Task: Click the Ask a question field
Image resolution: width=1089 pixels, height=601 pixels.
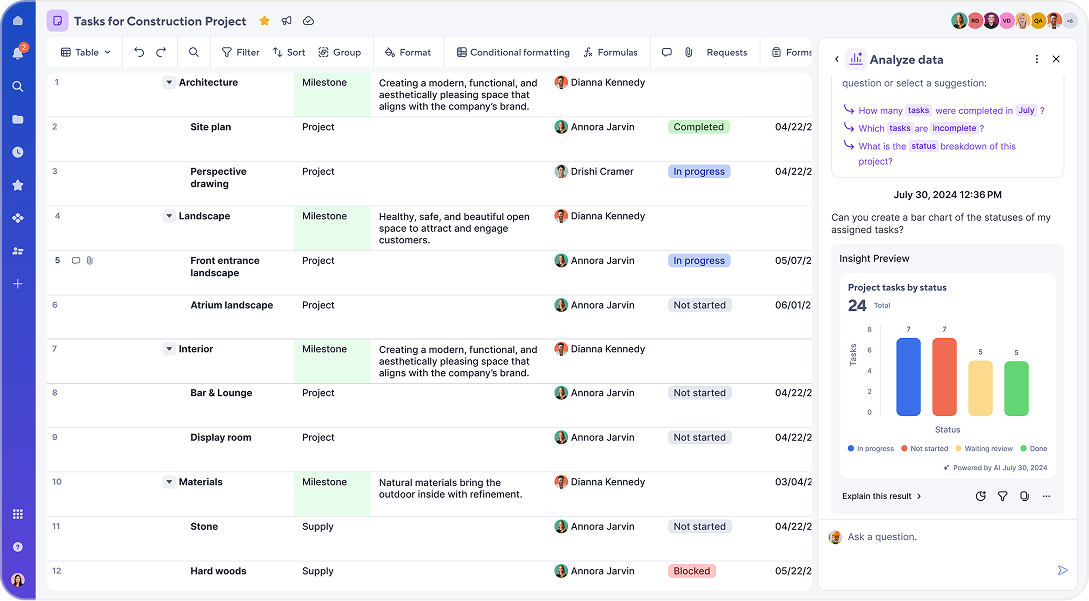Action: (947, 536)
